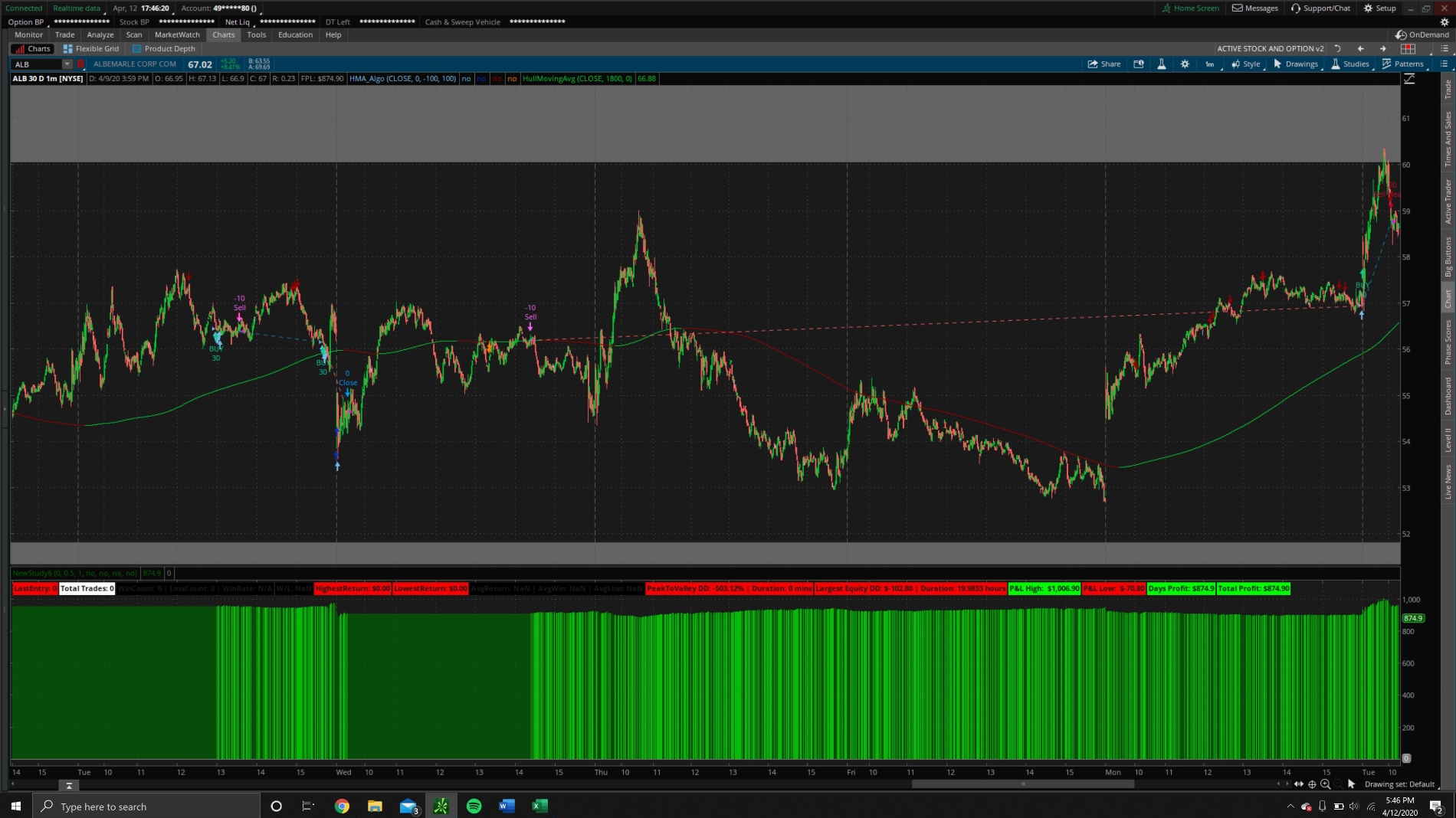
Task: Open the OnDemand feature
Action: pyautogui.click(x=1422, y=34)
